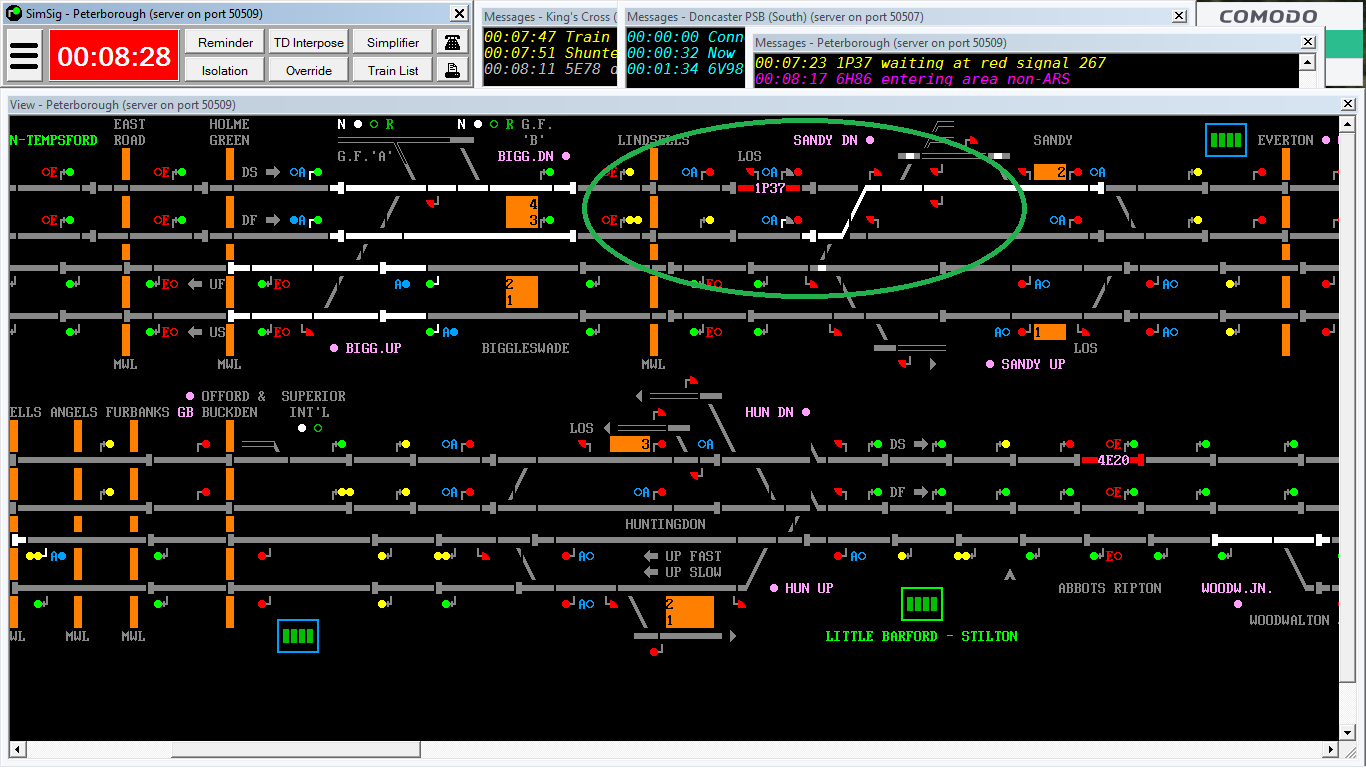Click Sandy orange platform 2 box
The height and width of the screenshot is (768, 1366).
[1050, 172]
